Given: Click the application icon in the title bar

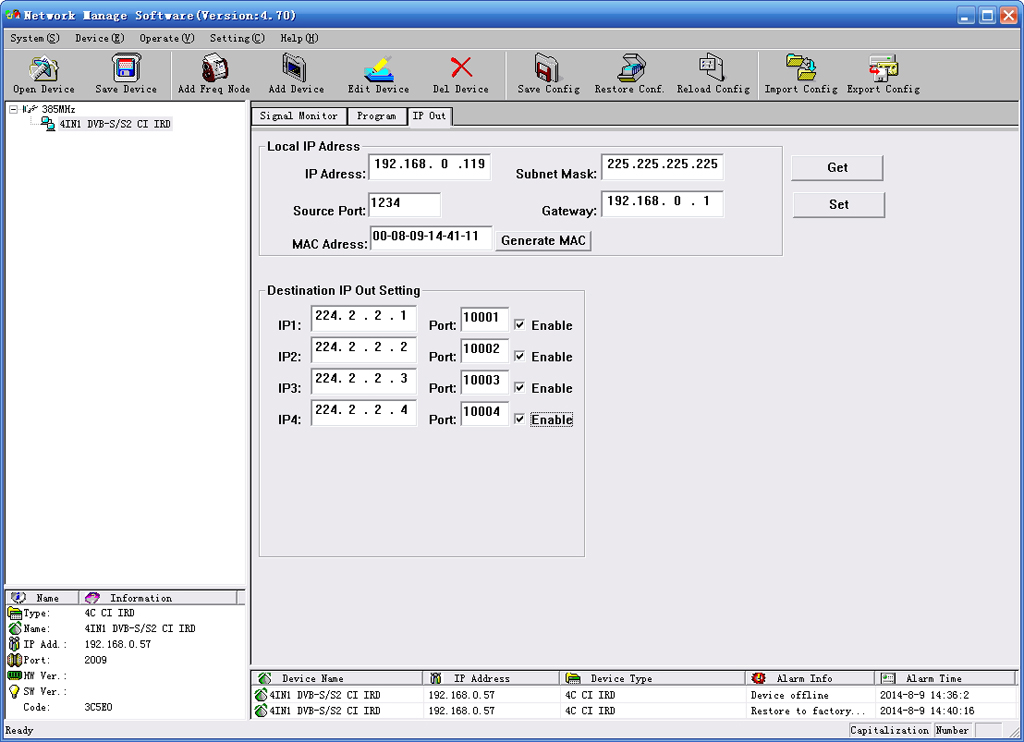Looking at the screenshot, I should pos(13,14).
